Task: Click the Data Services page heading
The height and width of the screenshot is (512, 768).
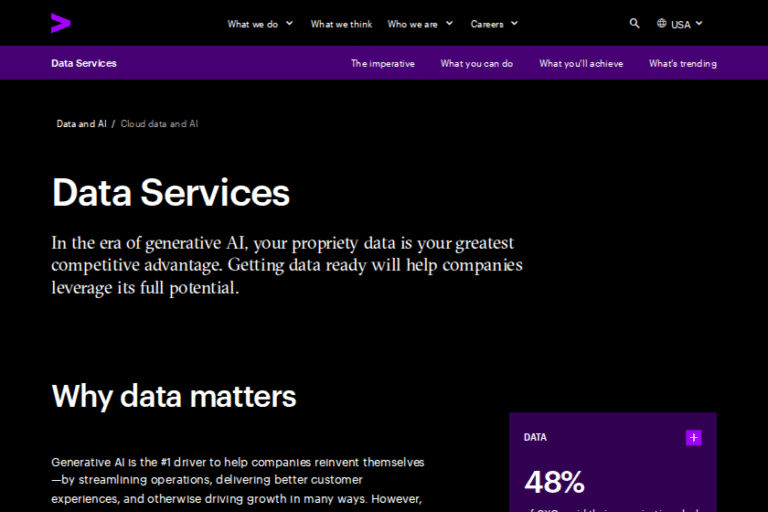Action: 171,192
